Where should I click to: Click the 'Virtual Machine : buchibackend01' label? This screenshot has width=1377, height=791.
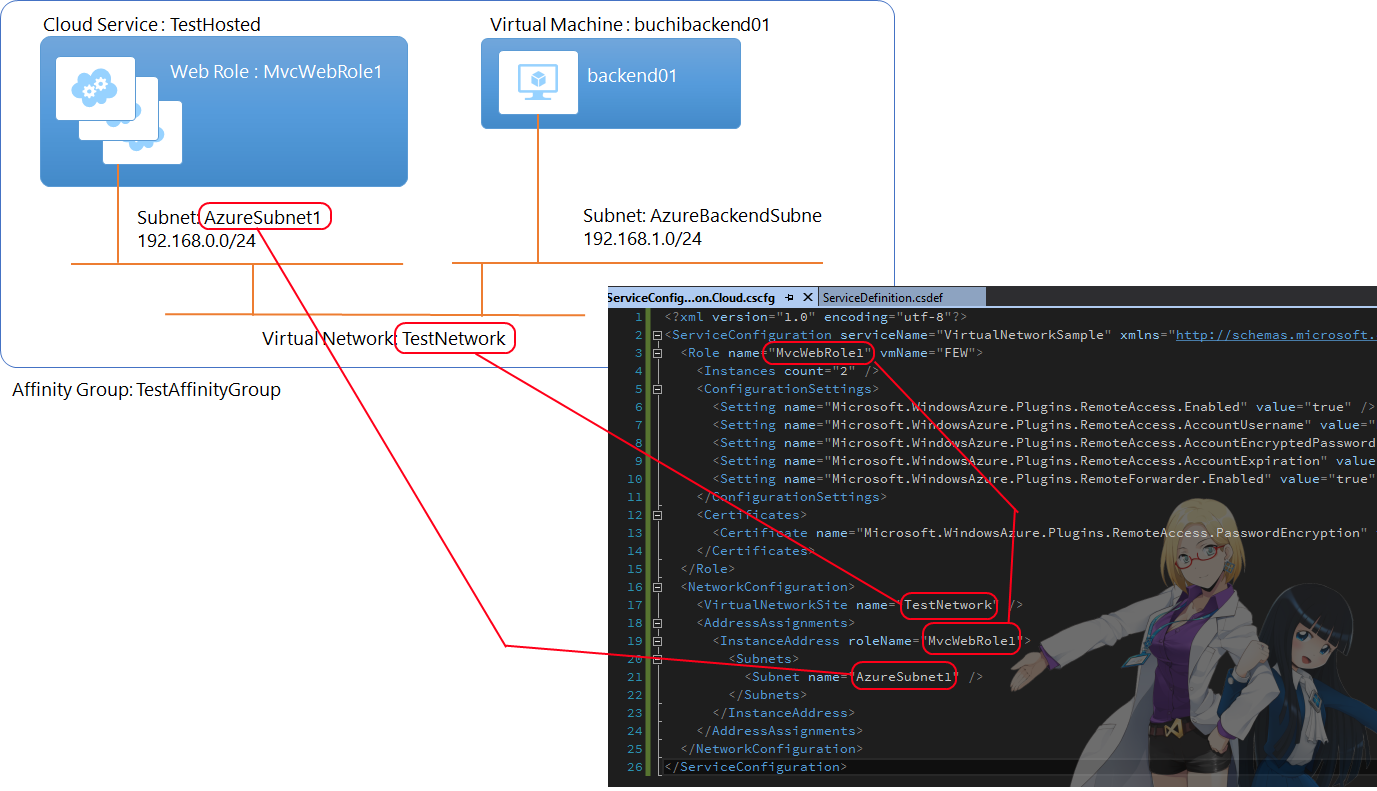630,24
